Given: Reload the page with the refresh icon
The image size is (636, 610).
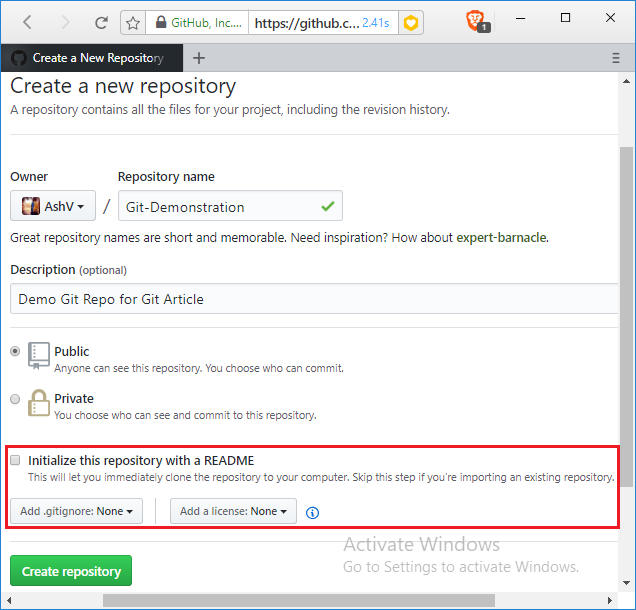Looking at the screenshot, I should pos(101,23).
